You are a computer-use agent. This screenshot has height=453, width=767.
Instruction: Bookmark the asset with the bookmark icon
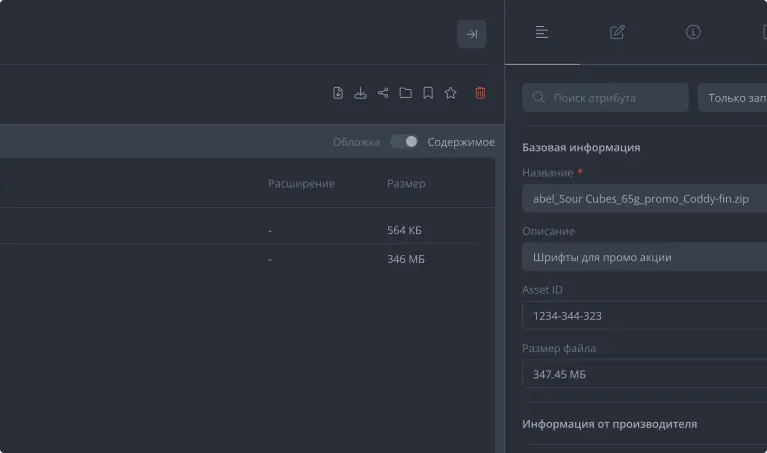tap(428, 93)
